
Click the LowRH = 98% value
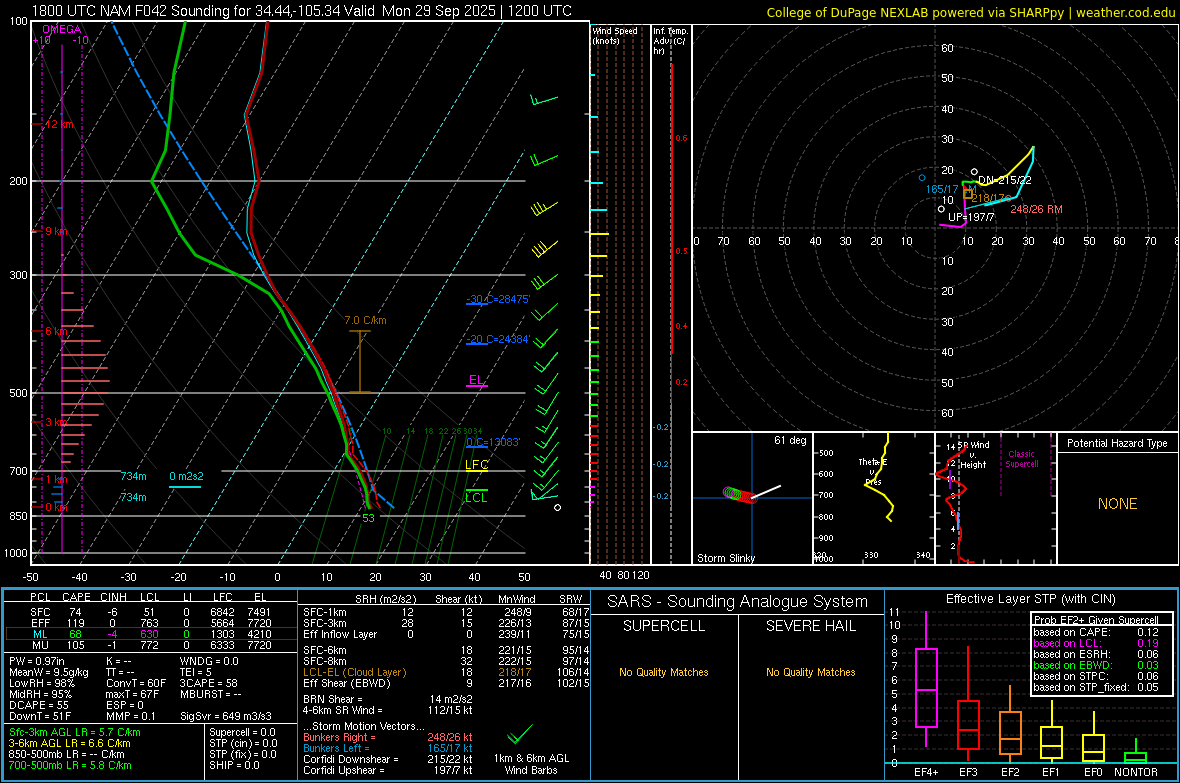[x=41, y=683]
